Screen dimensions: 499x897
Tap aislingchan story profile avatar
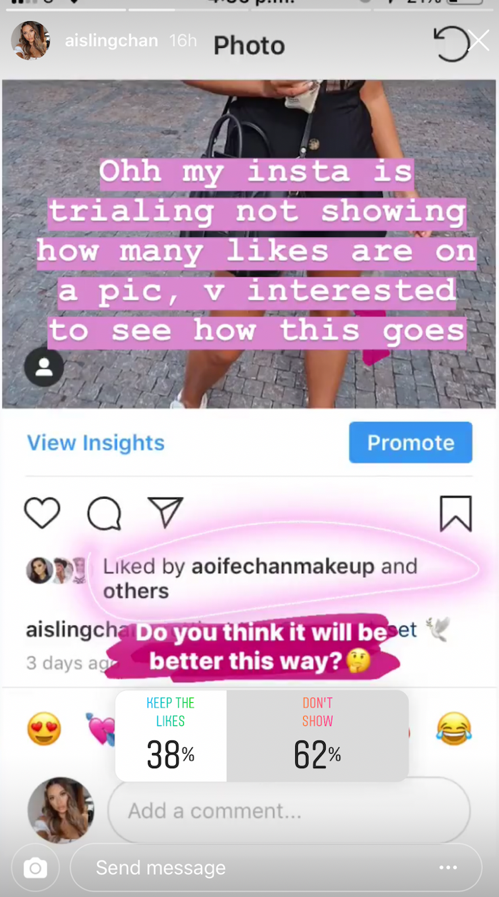click(x=30, y=41)
